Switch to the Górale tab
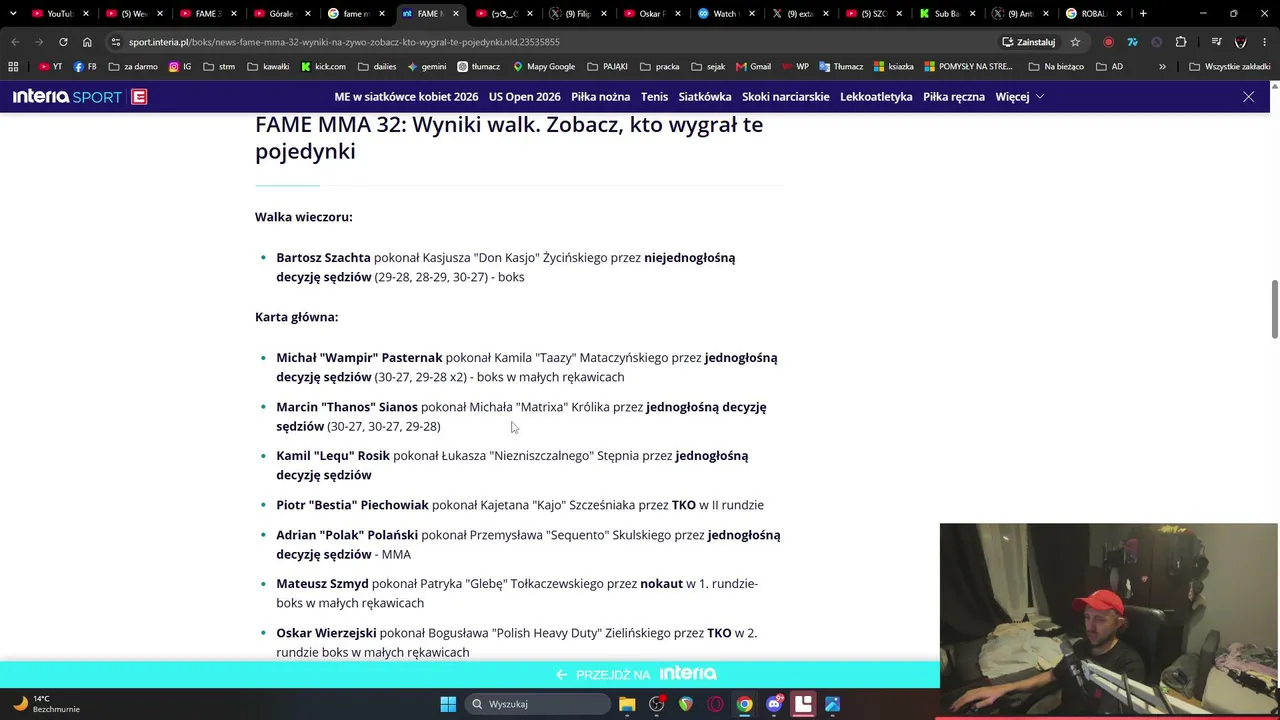Screen dimensions: 1280x720 click(281, 14)
